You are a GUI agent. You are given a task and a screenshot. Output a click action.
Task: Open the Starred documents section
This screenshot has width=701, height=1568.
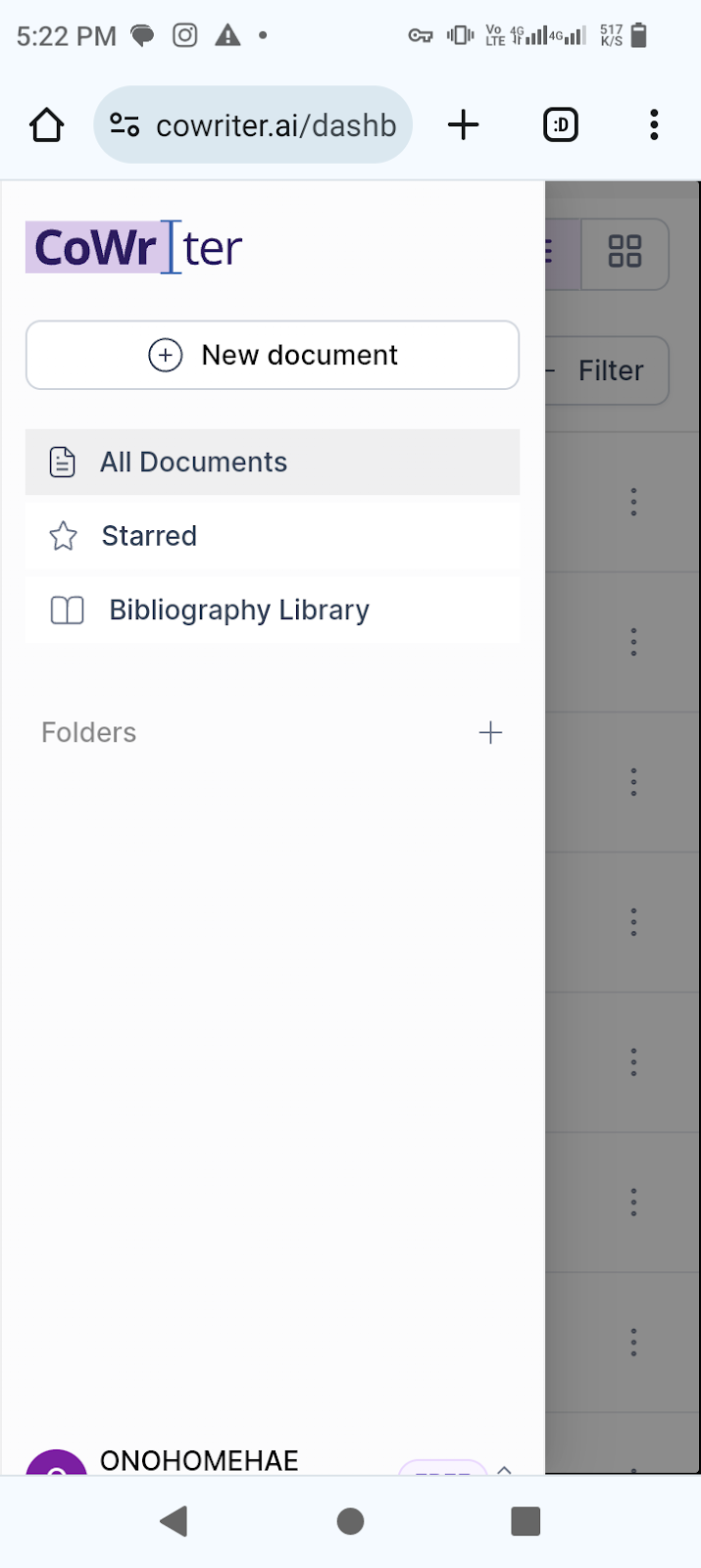click(x=273, y=536)
